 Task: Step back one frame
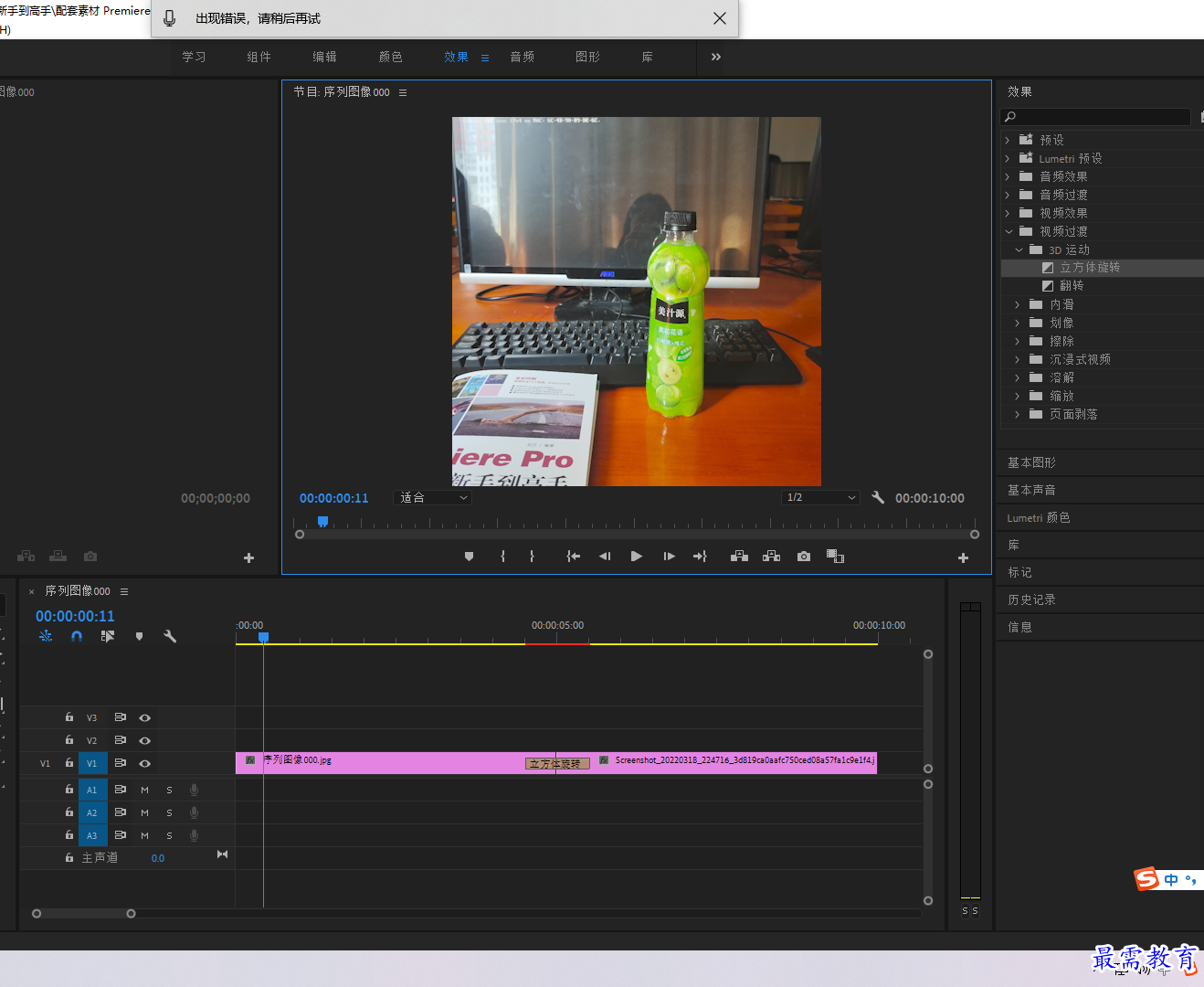click(605, 557)
